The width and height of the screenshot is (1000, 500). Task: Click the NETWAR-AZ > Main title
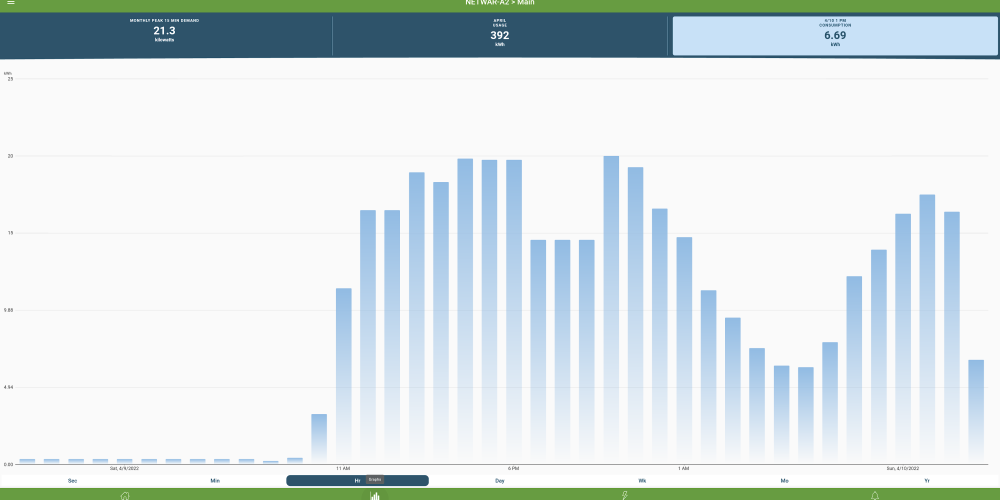500,3
